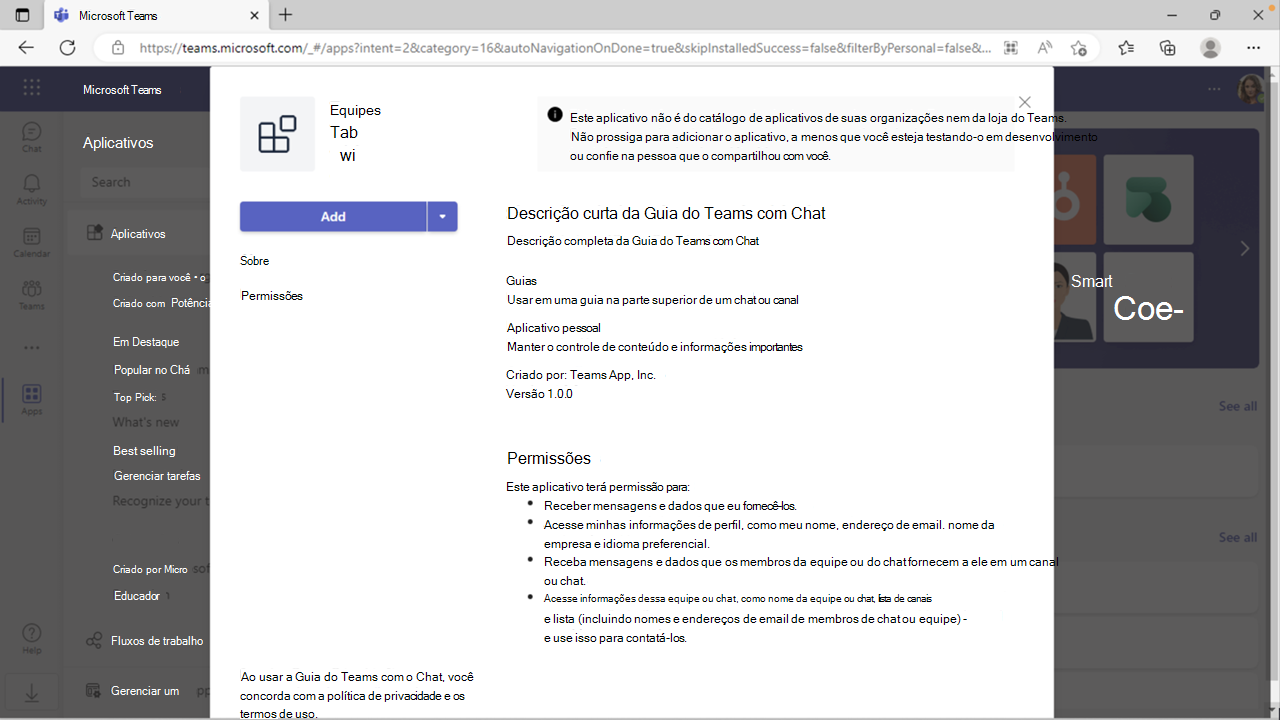This screenshot has height=720, width=1280.
Task: Click the info icon in the warning banner
Action: [555, 114]
